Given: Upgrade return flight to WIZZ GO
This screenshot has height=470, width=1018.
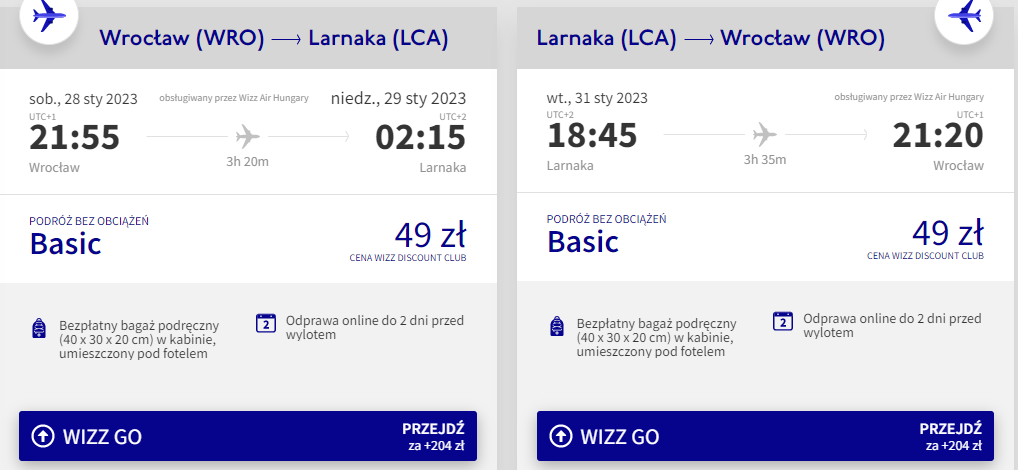Looking at the screenshot, I should click(765, 436).
